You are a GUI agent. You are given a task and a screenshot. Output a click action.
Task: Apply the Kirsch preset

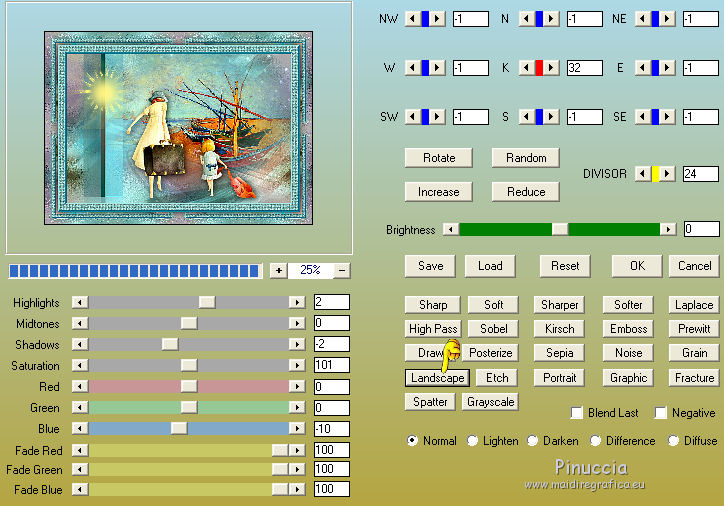559,329
